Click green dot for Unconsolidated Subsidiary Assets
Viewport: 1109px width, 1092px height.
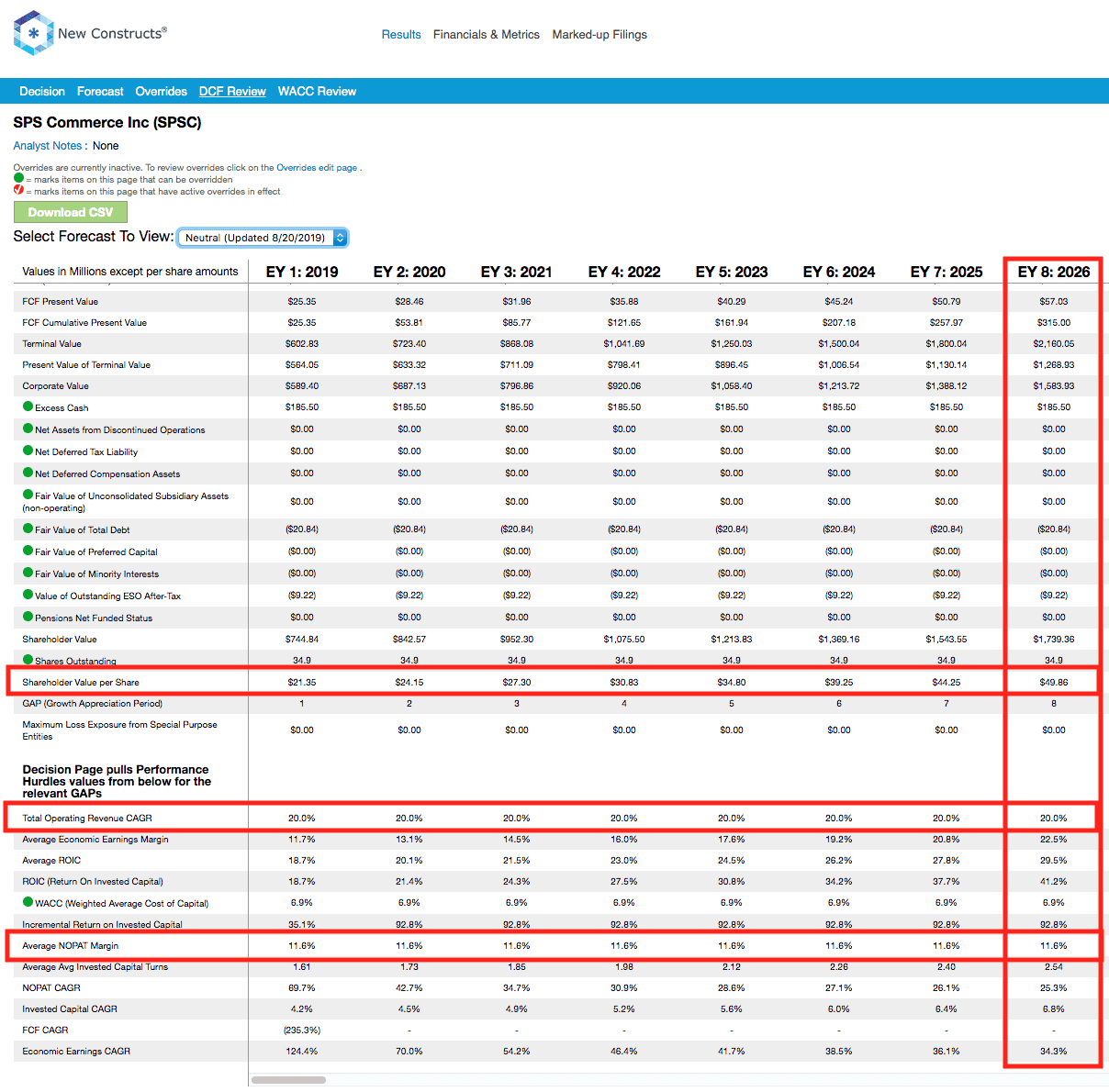click(x=28, y=495)
